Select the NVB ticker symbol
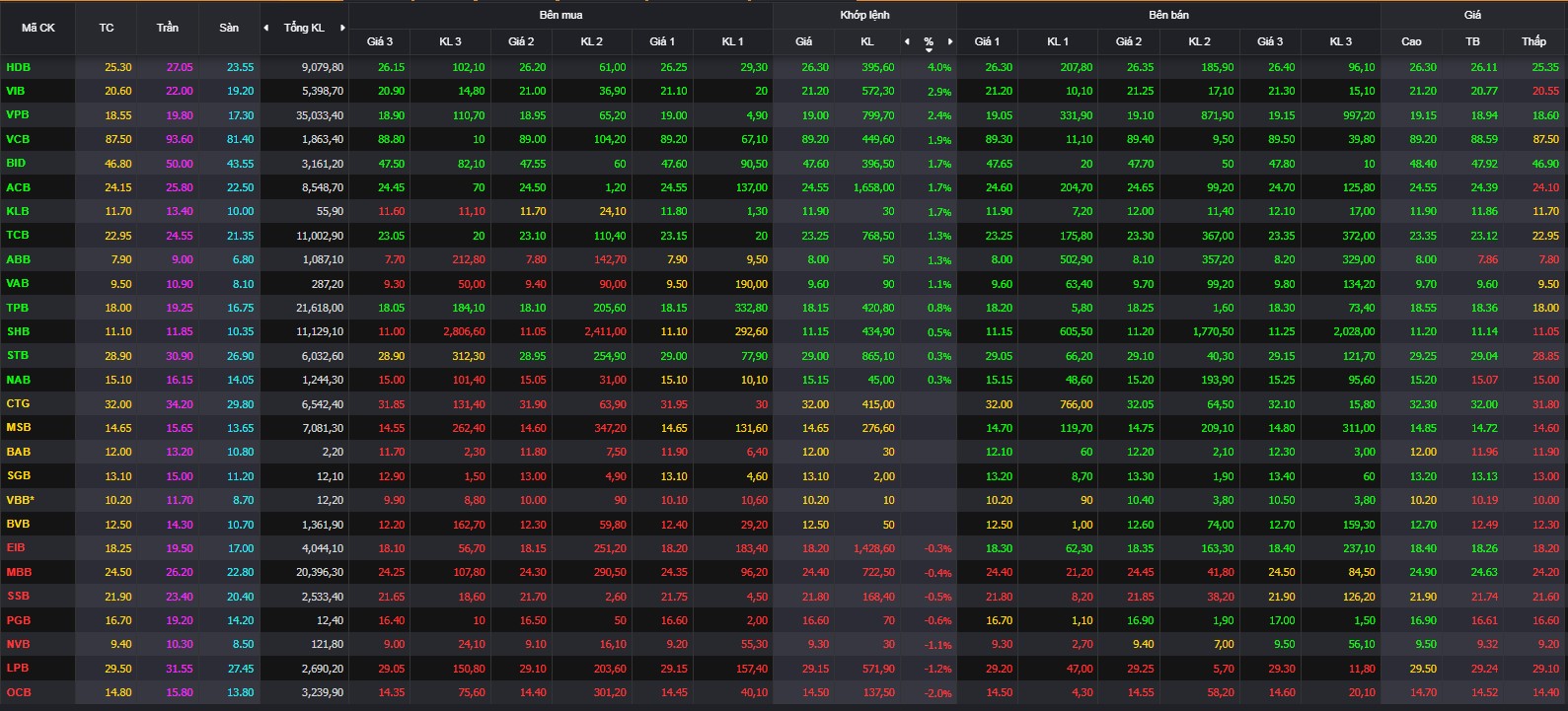The height and width of the screenshot is (711, 1568). tap(18, 644)
